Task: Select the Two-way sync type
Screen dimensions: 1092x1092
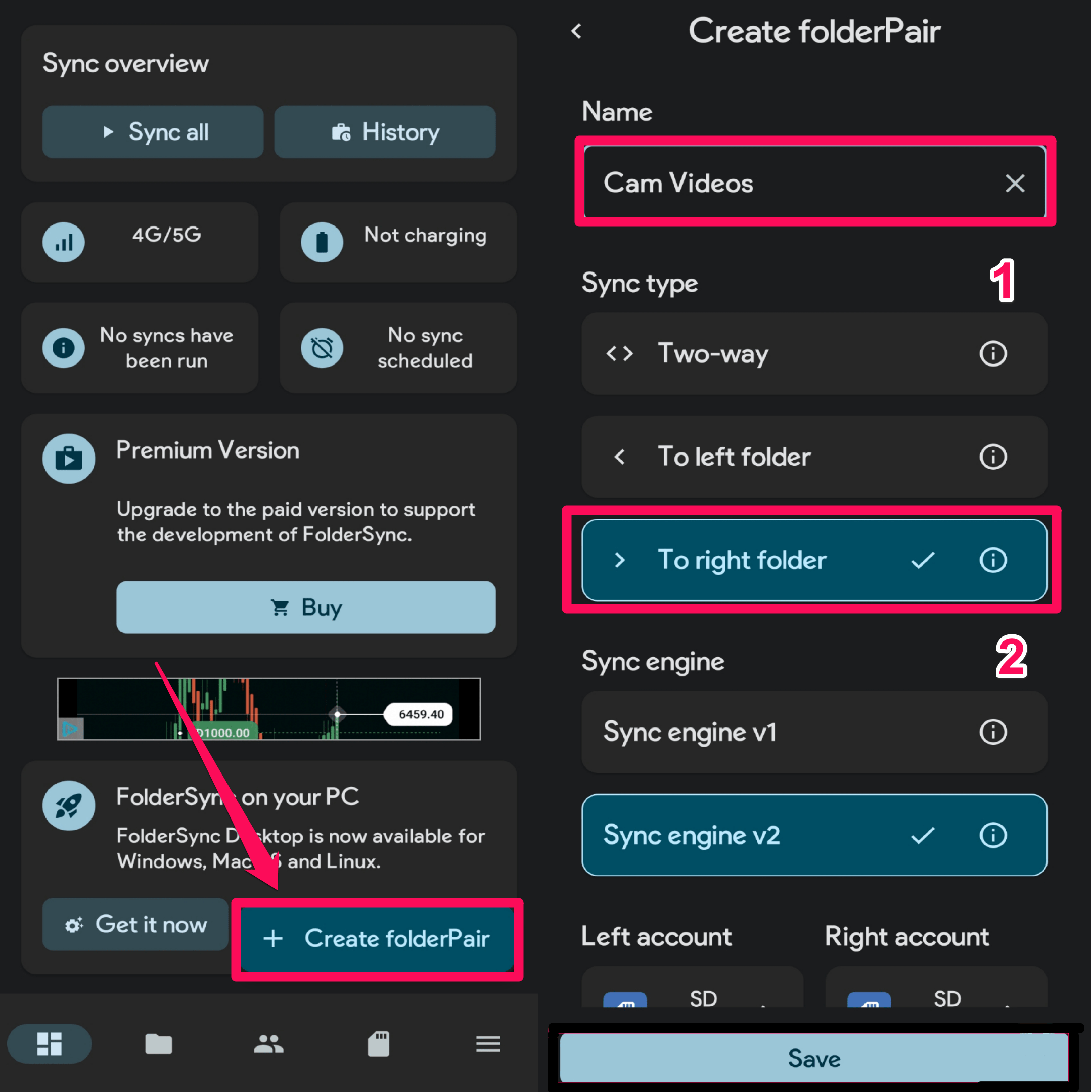Action: [814, 354]
